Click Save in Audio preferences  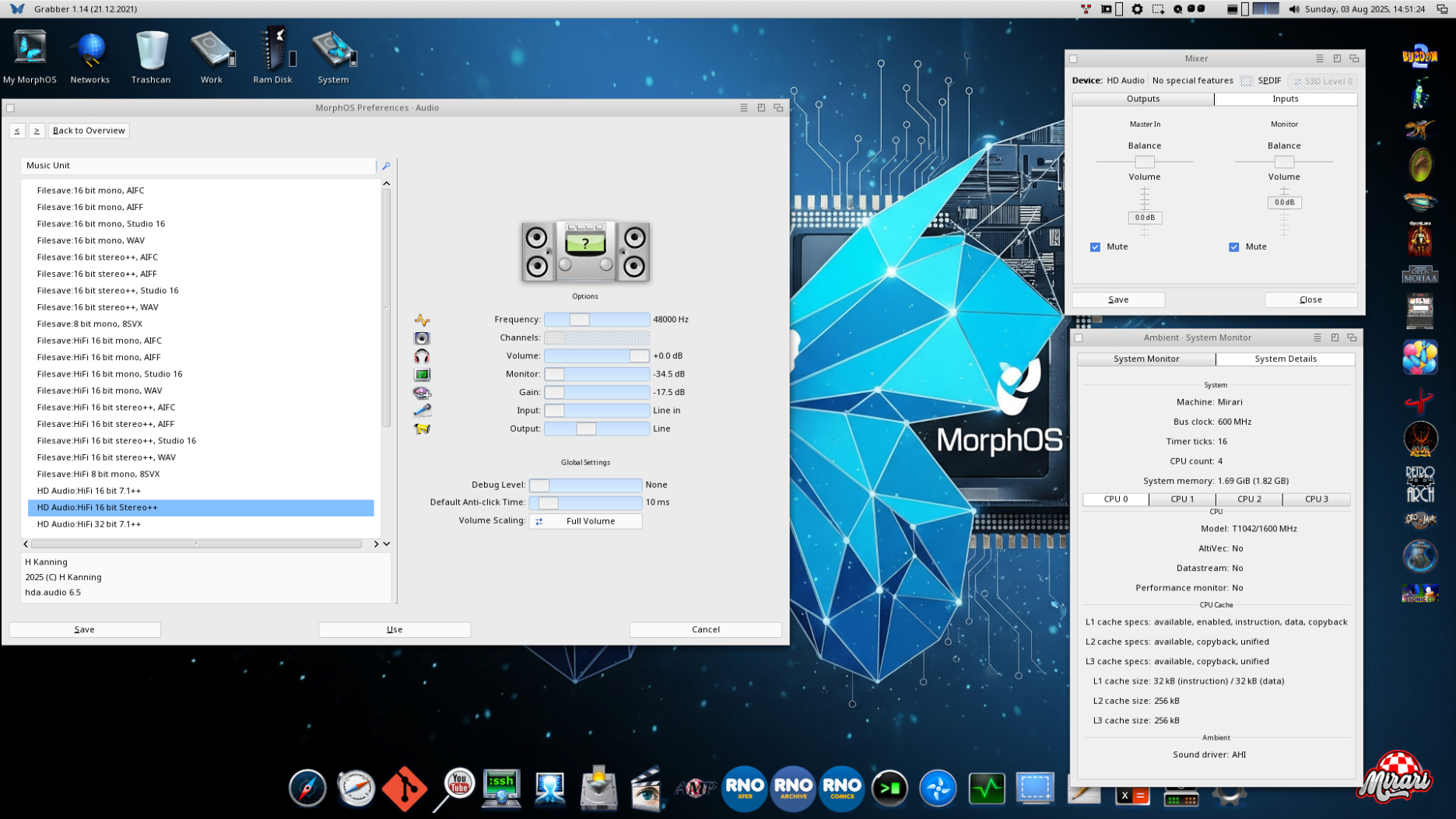click(x=85, y=629)
